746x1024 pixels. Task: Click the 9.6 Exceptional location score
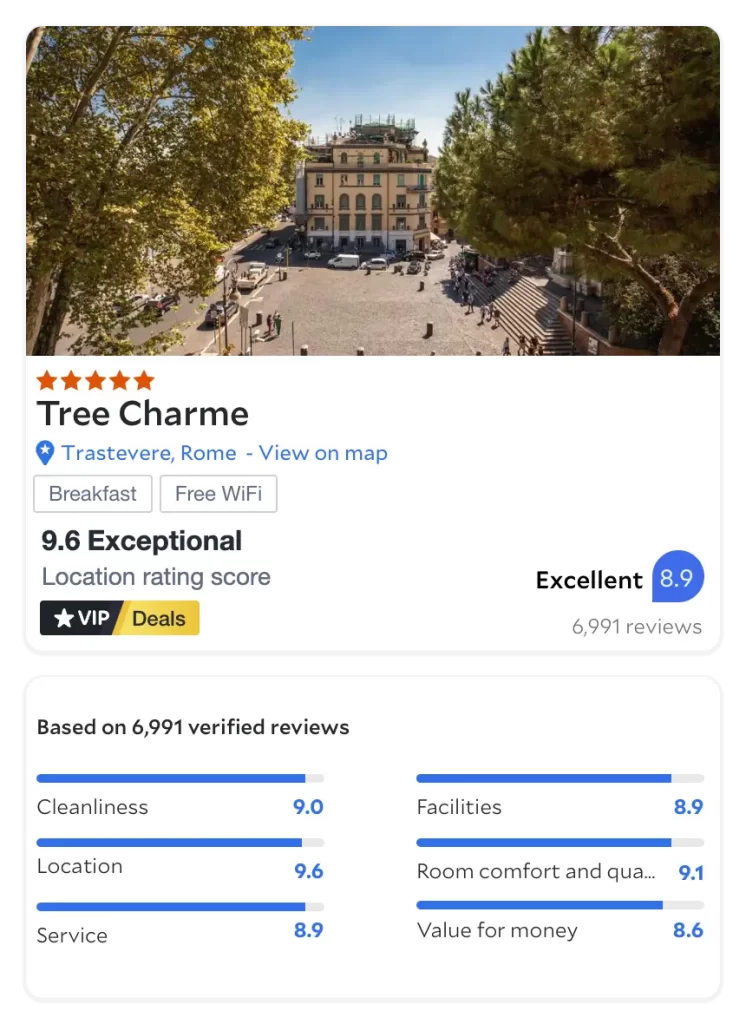(142, 541)
